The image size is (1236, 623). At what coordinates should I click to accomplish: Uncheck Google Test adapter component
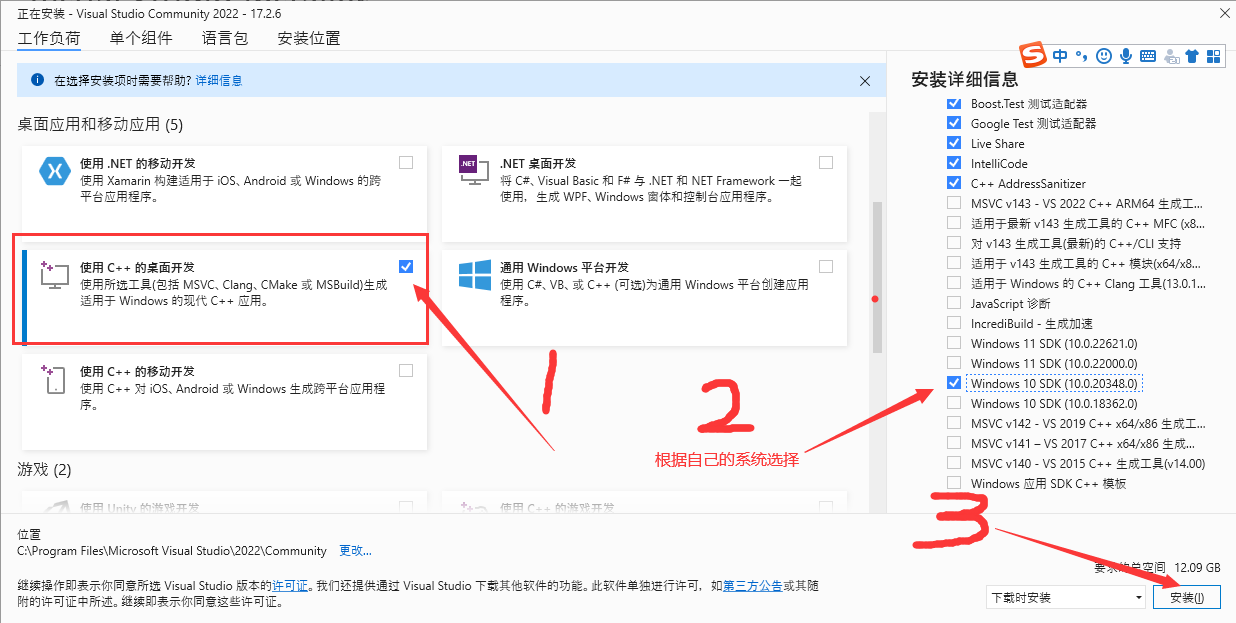(x=953, y=124)
